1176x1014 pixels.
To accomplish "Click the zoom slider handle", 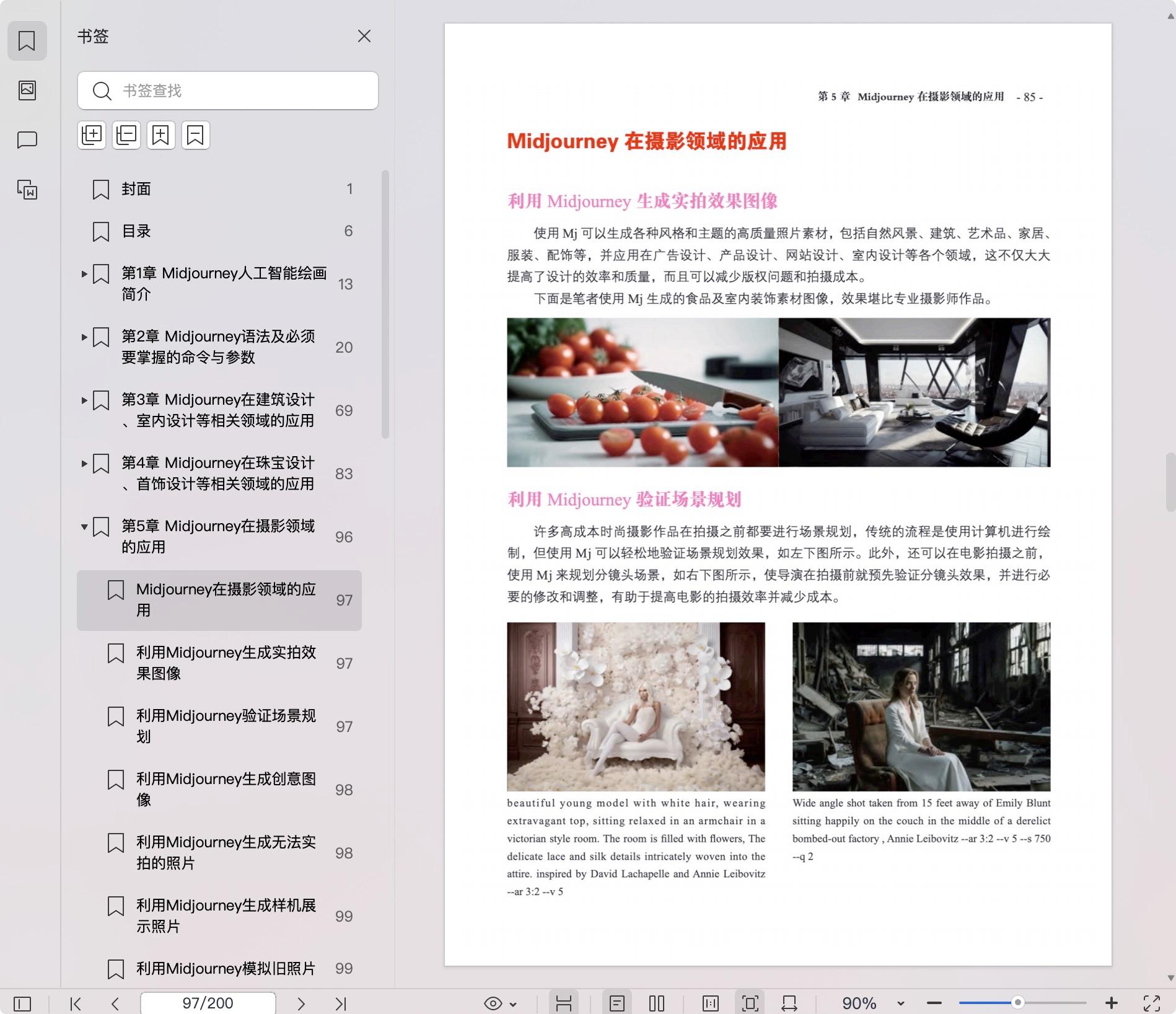I will pos(1017,1002).
